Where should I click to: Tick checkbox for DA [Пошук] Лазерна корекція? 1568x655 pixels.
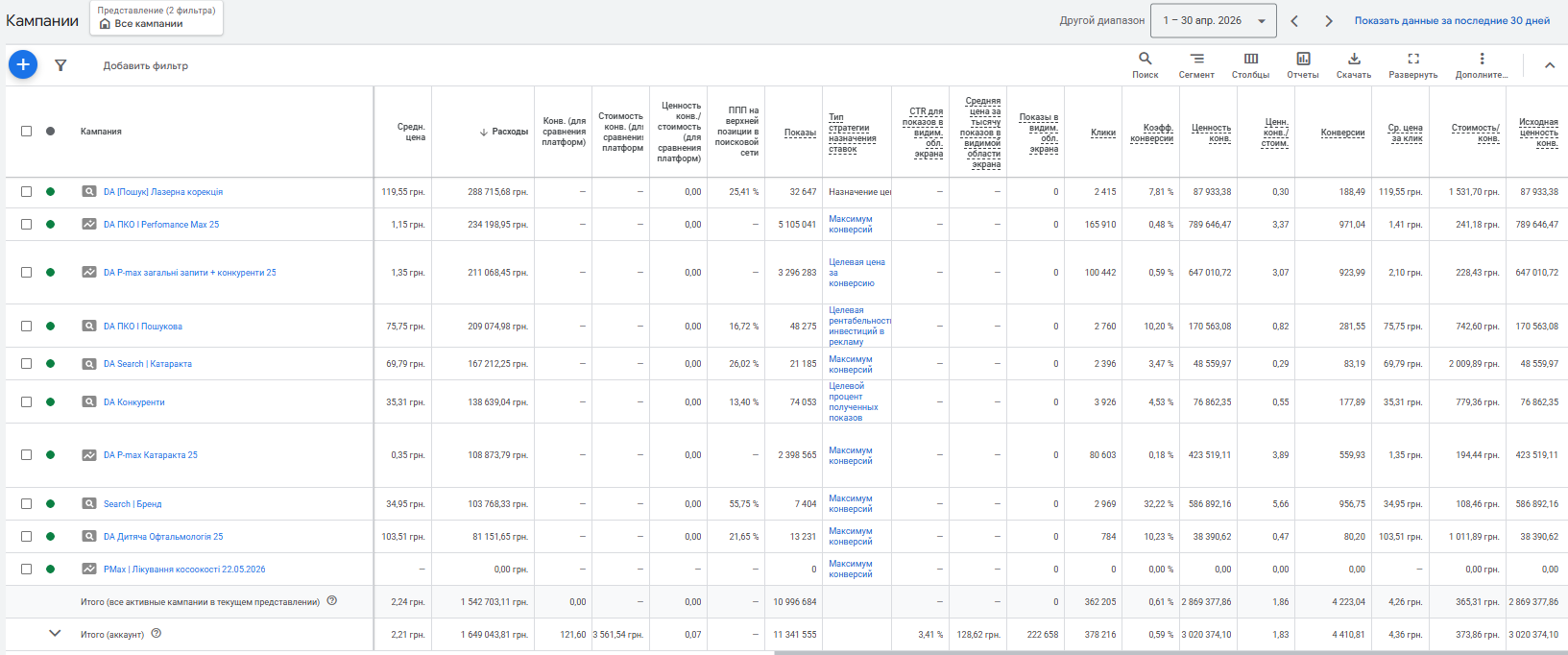coord(26,192)
